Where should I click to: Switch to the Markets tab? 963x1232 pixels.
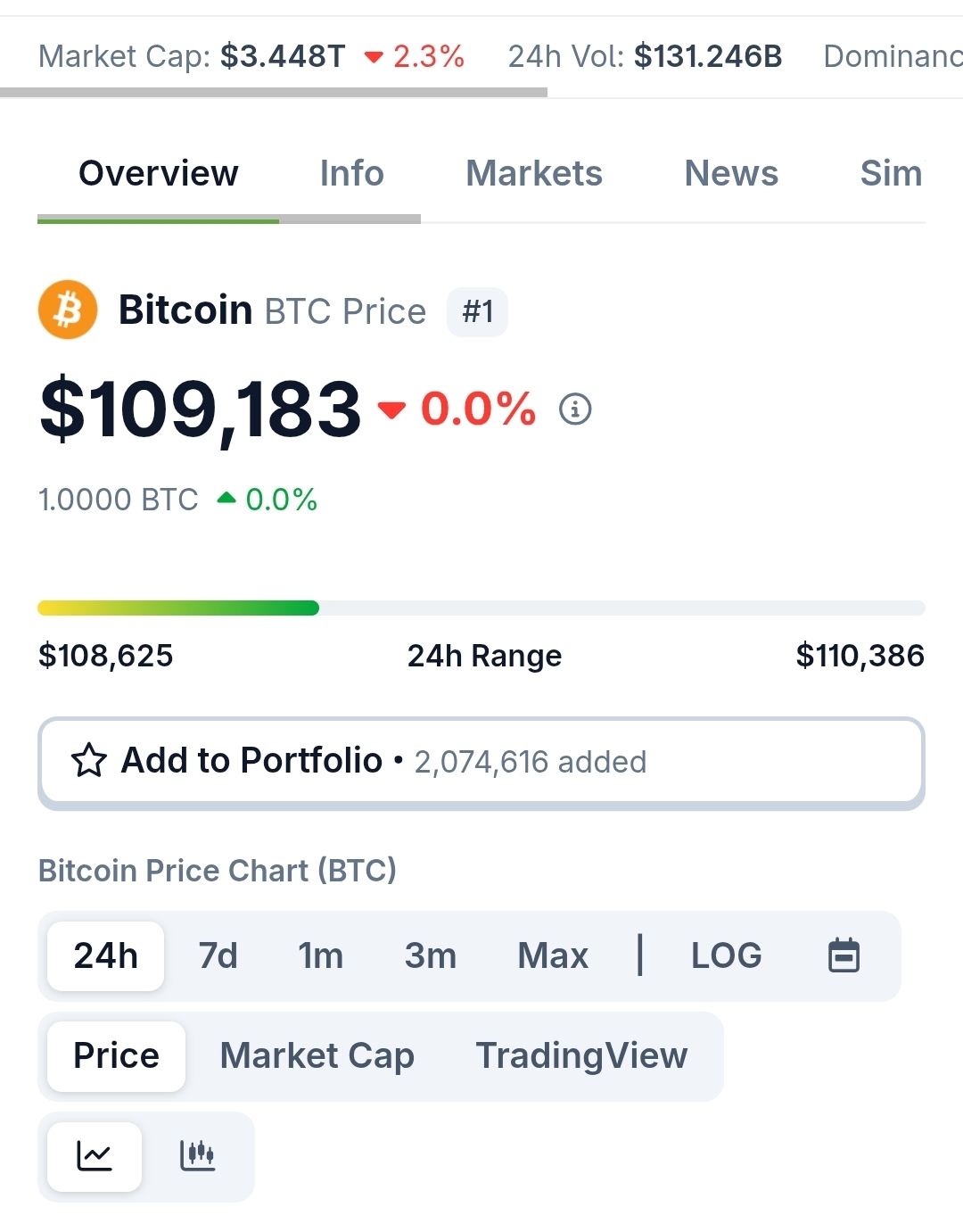(534, 173)
